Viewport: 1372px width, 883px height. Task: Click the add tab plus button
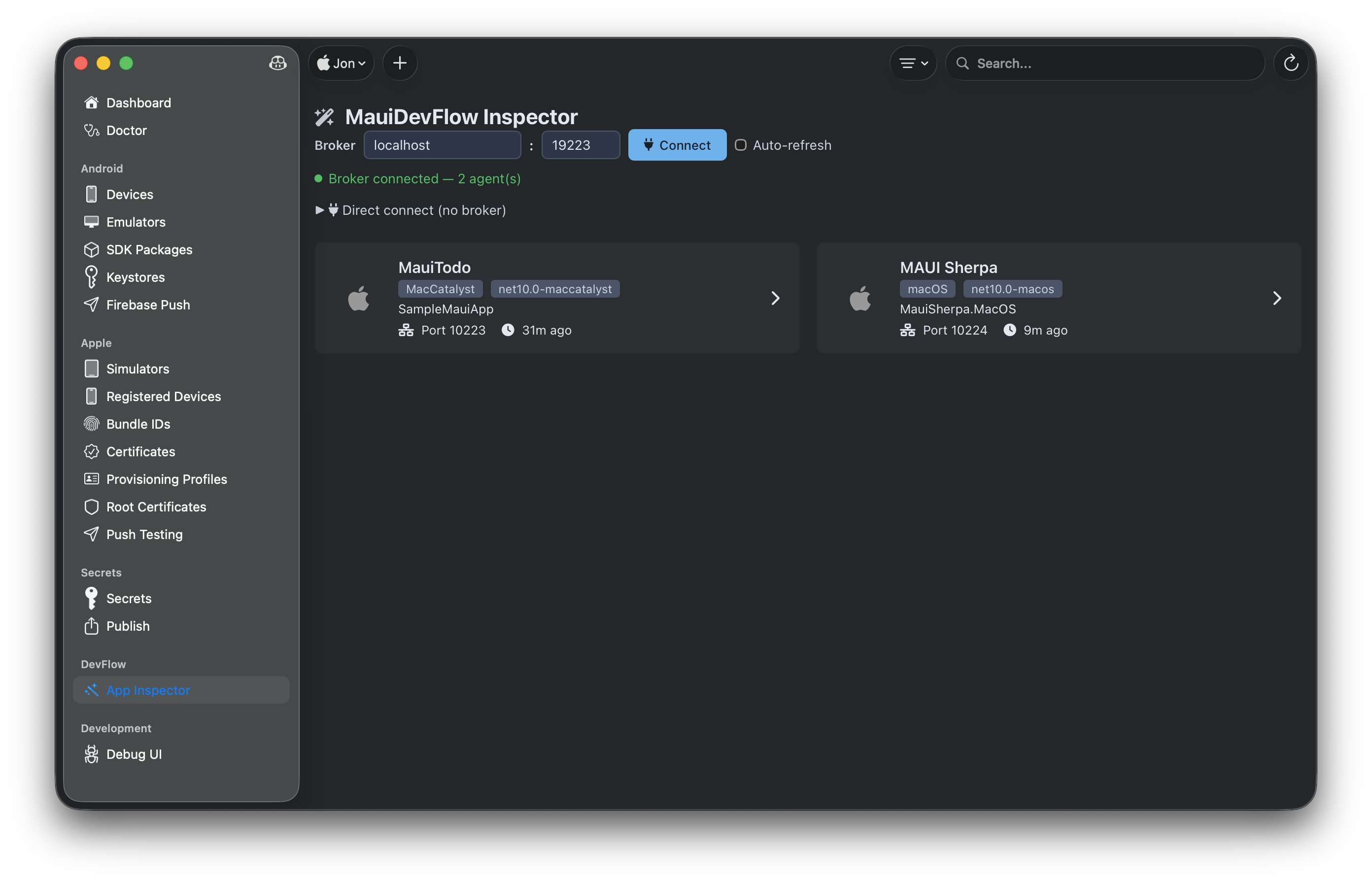point(400,63)
